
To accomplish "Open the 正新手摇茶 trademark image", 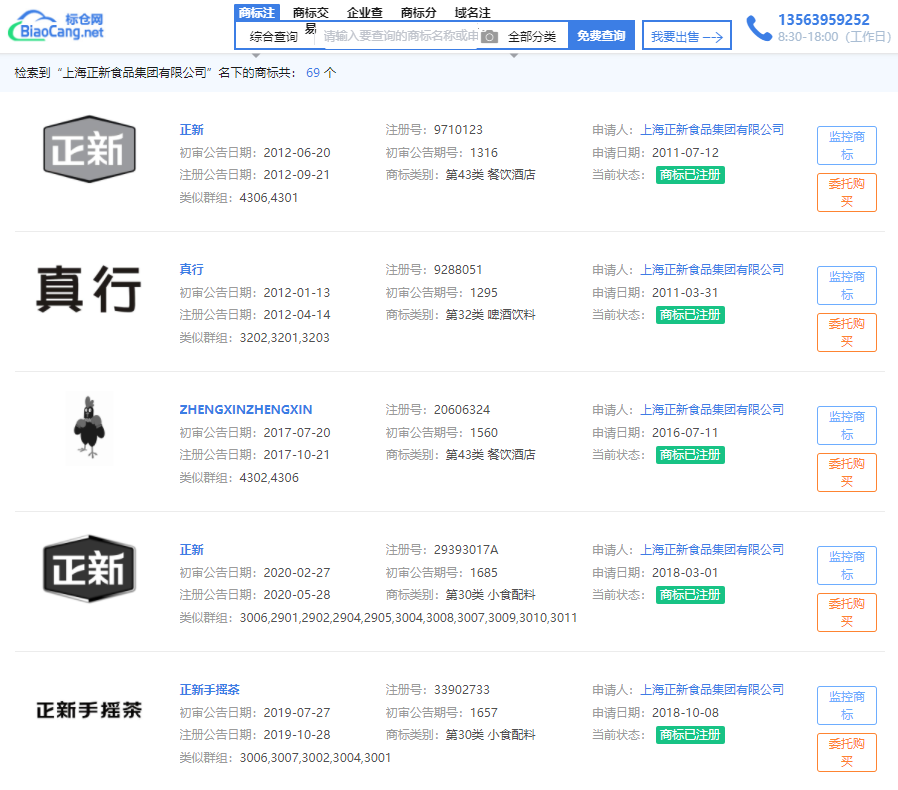I will tap(89, 710).
